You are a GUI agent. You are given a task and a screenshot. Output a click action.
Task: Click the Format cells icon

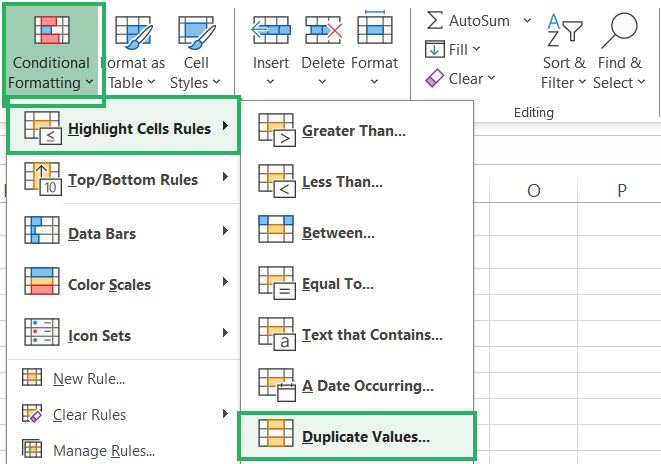pos(375,27)
